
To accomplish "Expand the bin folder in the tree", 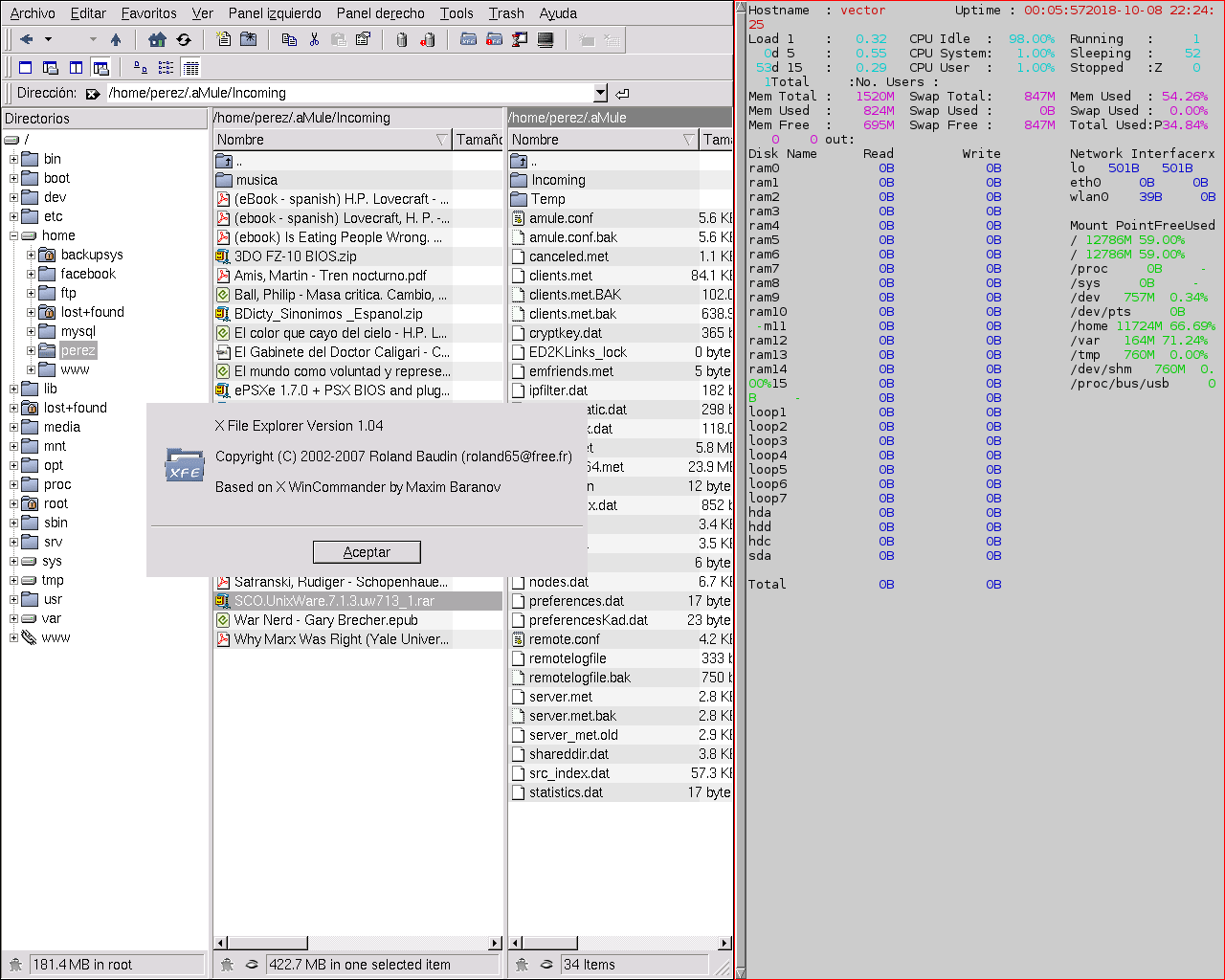I will [13, 159].
